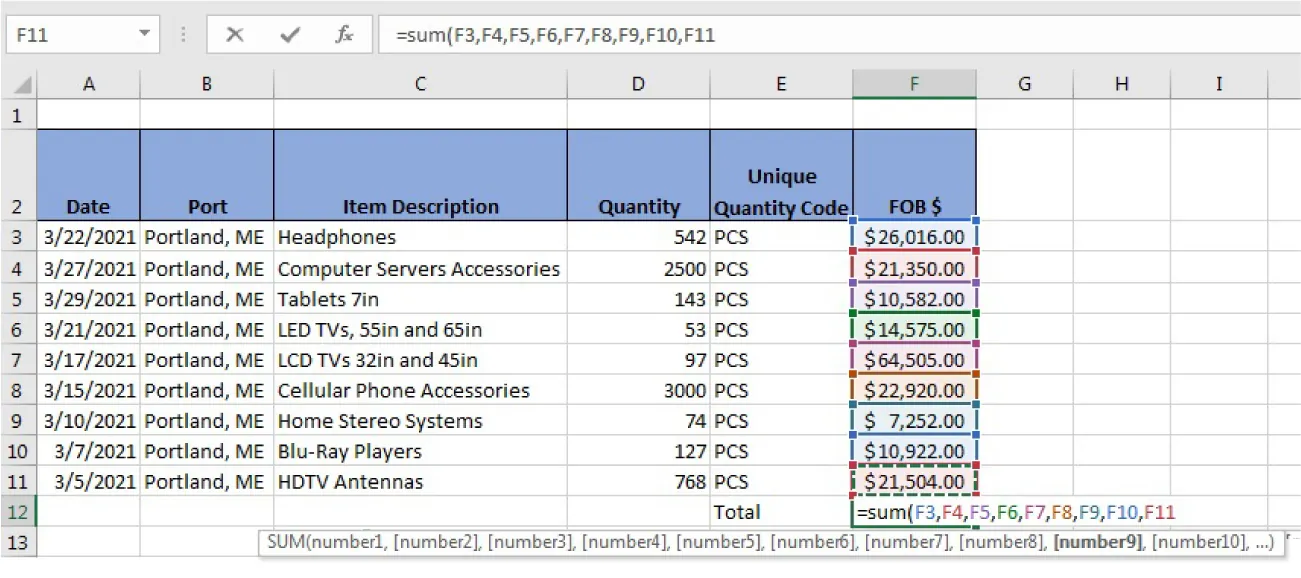Select the Quantity column D header

(638, 83)
